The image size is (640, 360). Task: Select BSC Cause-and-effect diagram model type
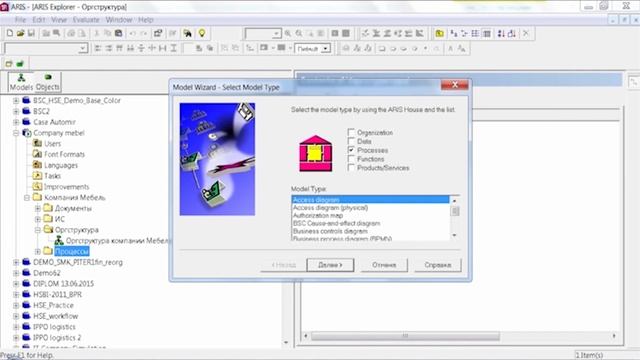[x=370, y=223]
